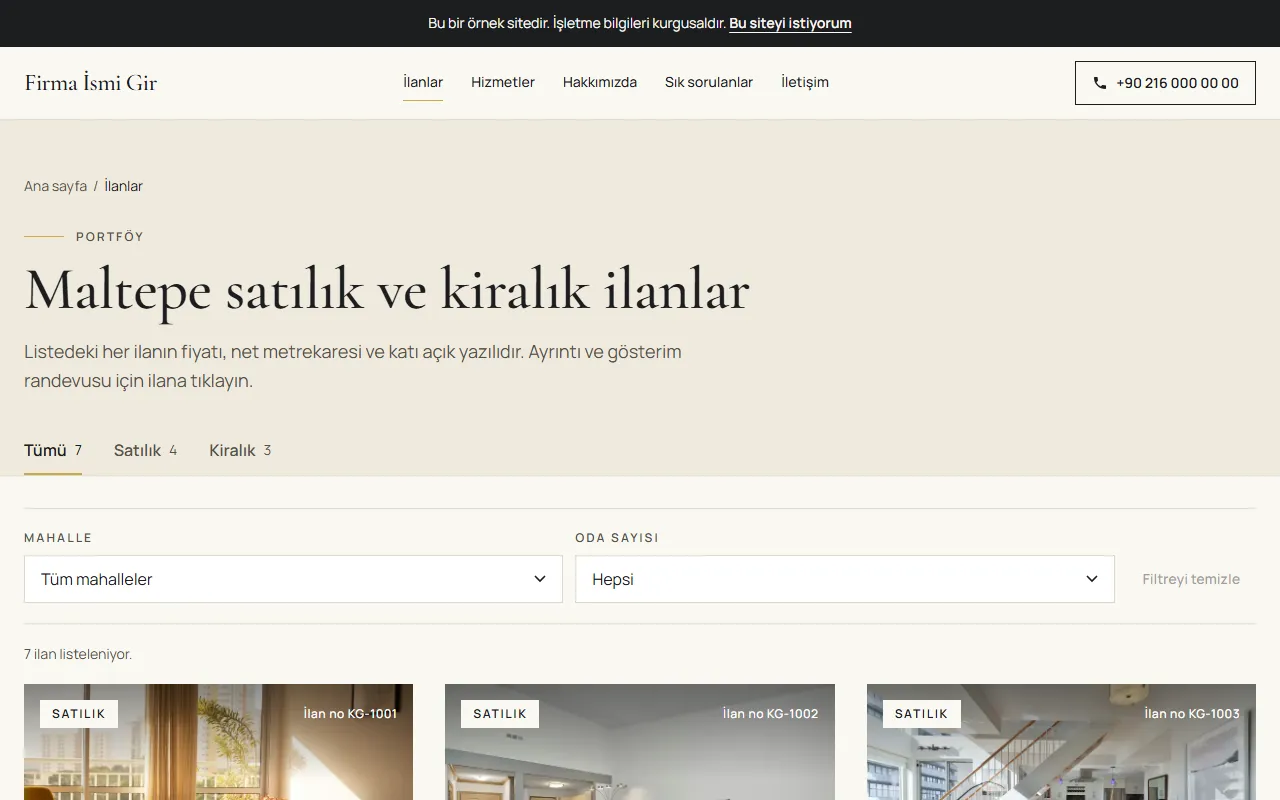Click the text '7 ilan listeleniyor.'
Image resolution: width=1280 pixels, height=800 pixels.
click(78, 654)
